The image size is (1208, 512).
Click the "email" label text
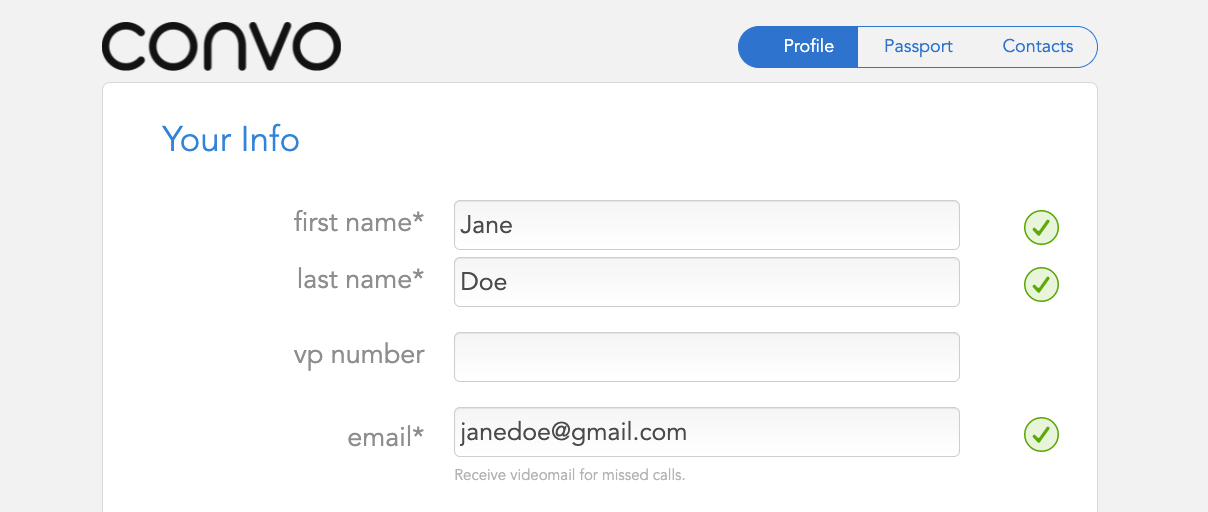point(379,437)
